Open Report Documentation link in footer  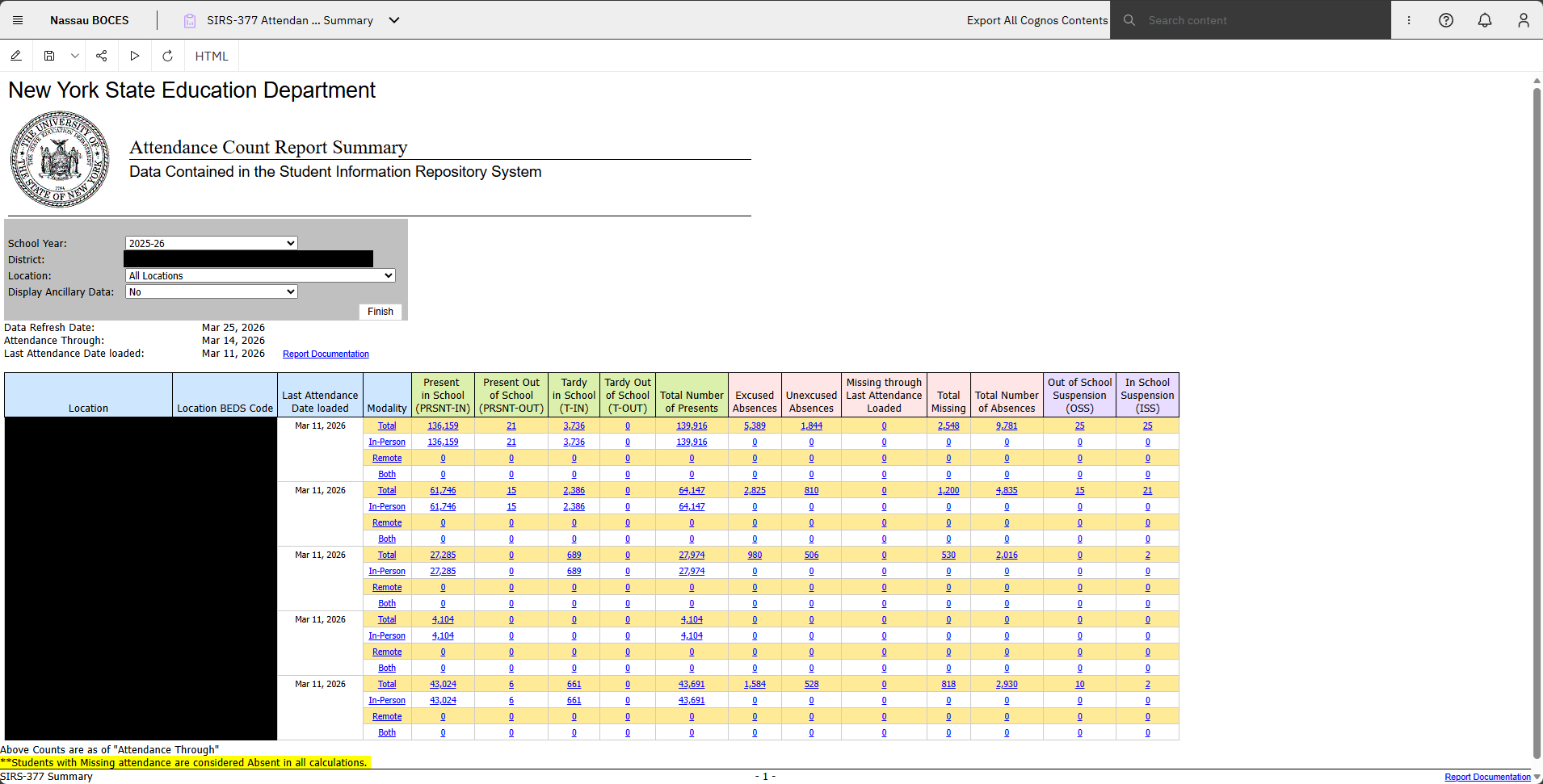tap(1487, 777)
